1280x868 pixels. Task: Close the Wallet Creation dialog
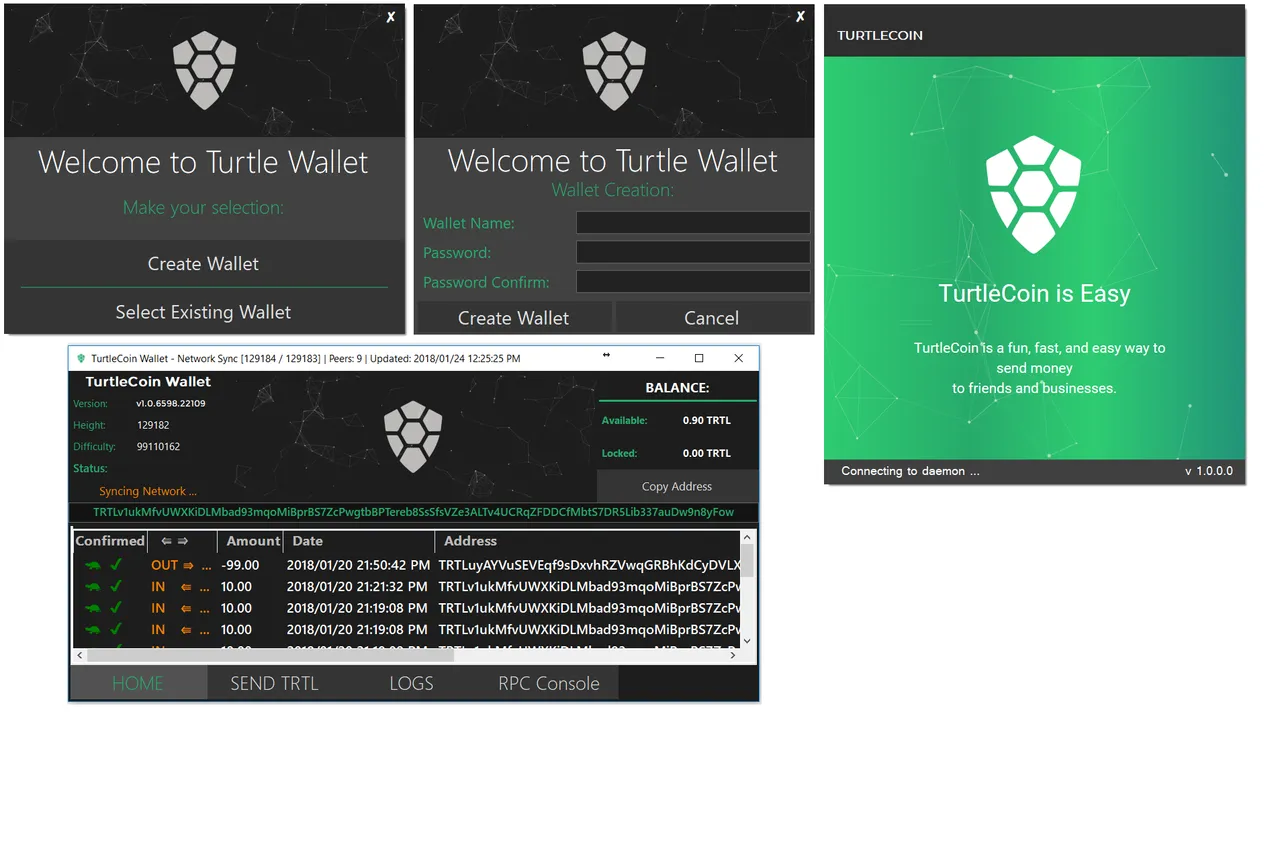point(800,16)
